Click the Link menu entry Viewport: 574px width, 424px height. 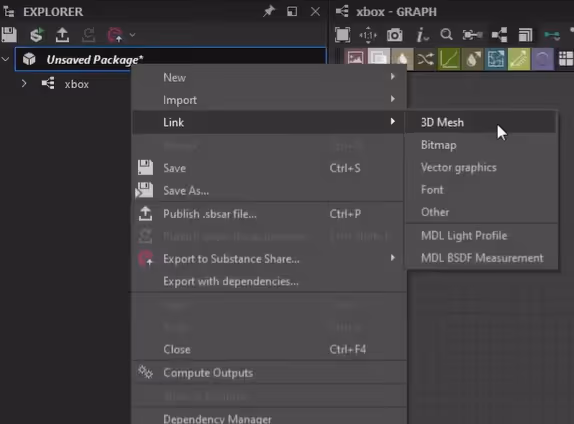tap(269, 122)
